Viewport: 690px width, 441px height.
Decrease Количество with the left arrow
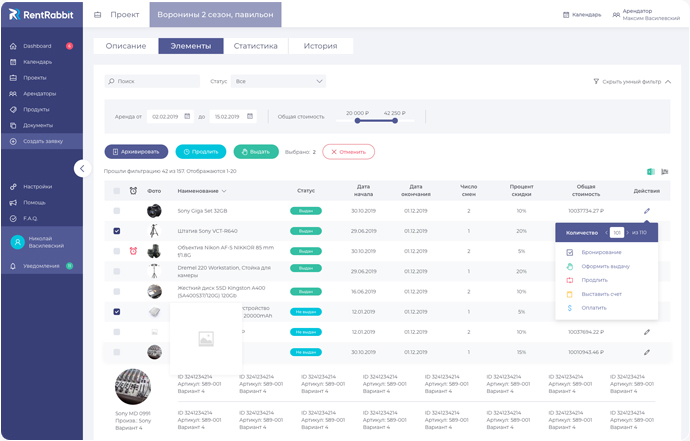coord(606,232)
